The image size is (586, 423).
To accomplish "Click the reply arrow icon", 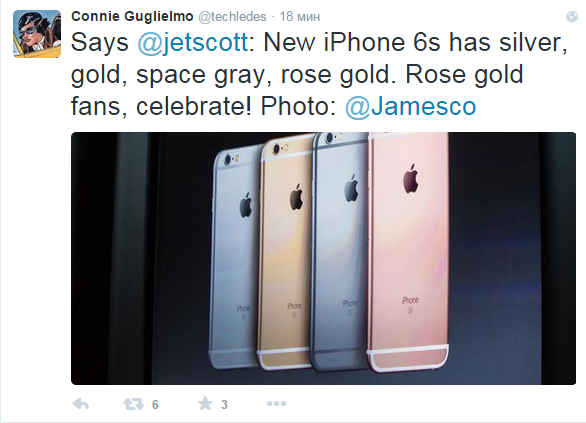I will [80, 404].
